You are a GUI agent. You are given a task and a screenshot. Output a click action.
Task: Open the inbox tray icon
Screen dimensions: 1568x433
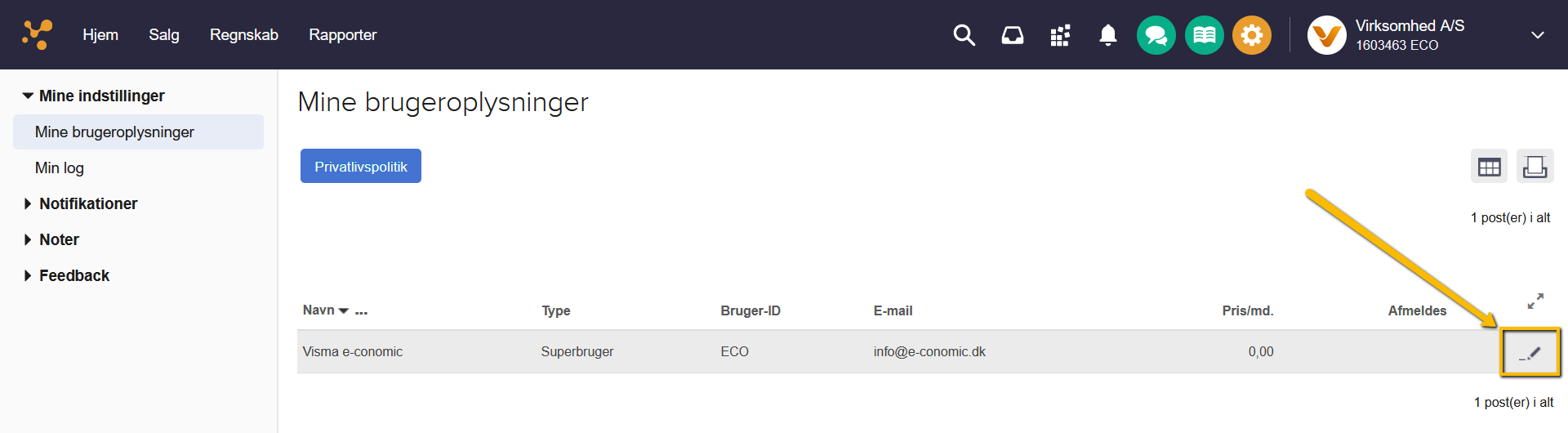pyautogui.click(x=1012, y=35)
